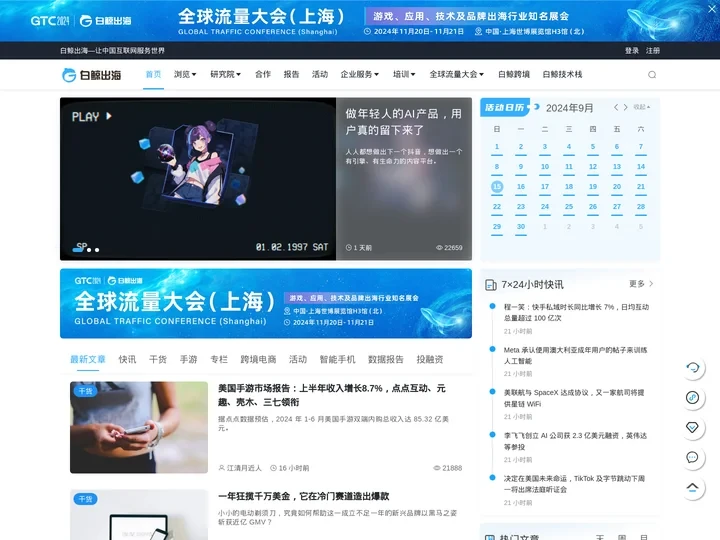Select calendar date 1 in September
The image size is (720, 540).
[x=497, y=147]
